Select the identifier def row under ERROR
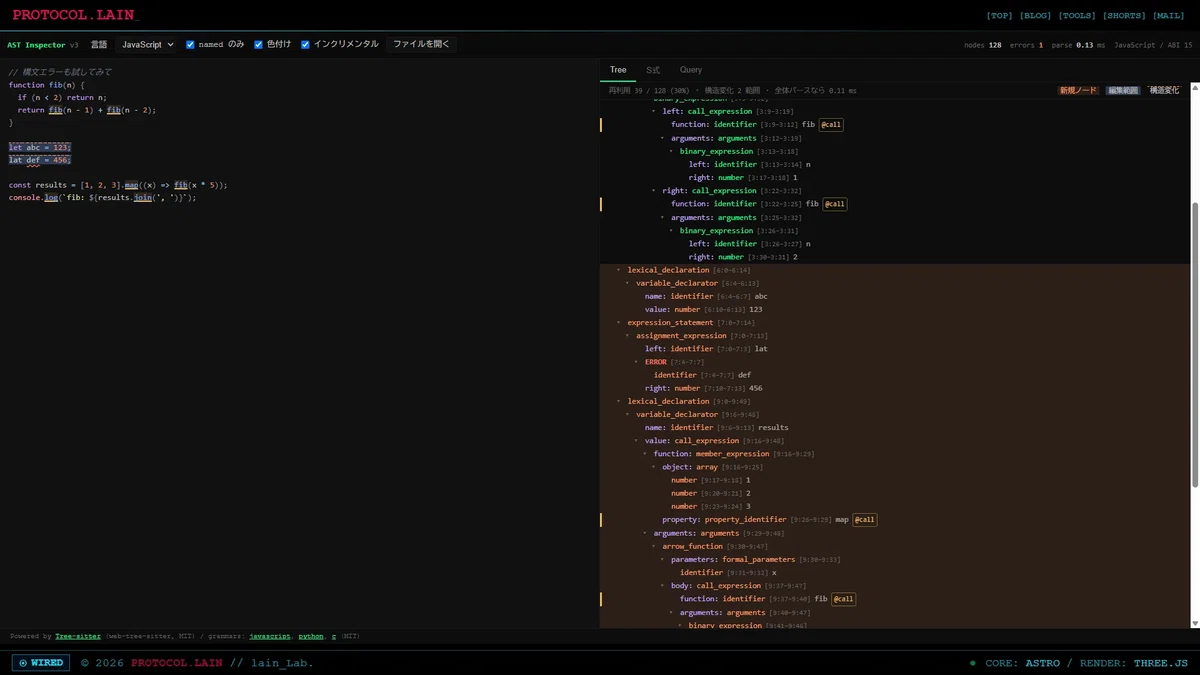This screenshot has height=675, width=1200. click(x=895, y=375)
